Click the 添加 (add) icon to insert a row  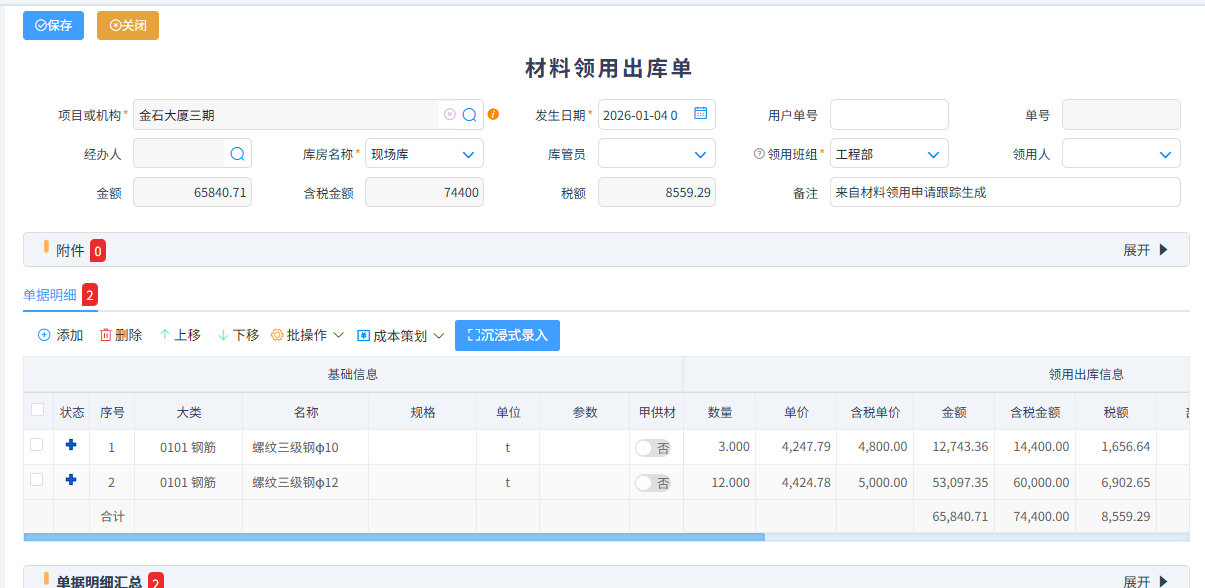(45, 335)
